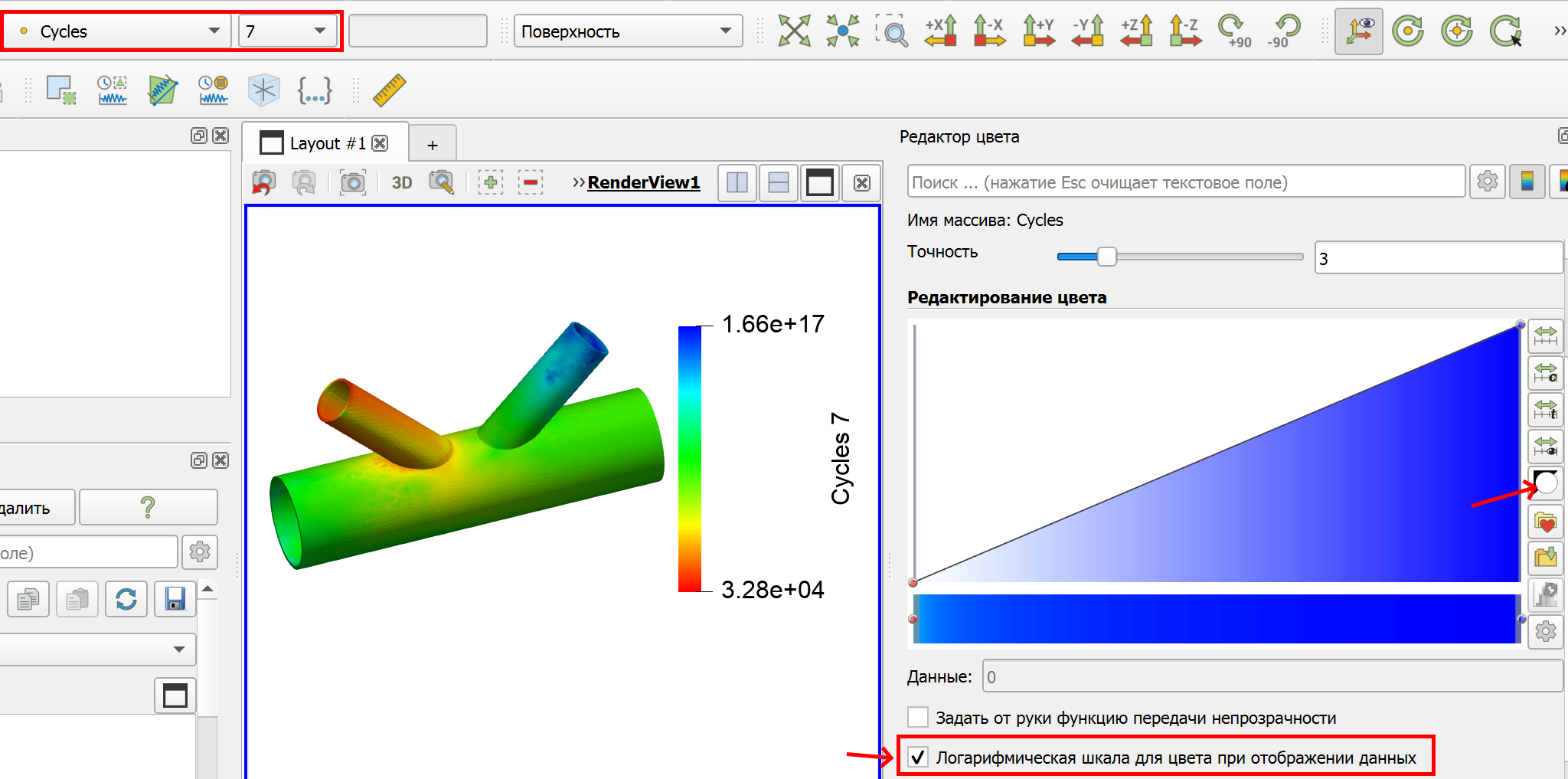1568x779 pixels.
Task: Open the component dropdown showing 7
Action: (287, 31)
